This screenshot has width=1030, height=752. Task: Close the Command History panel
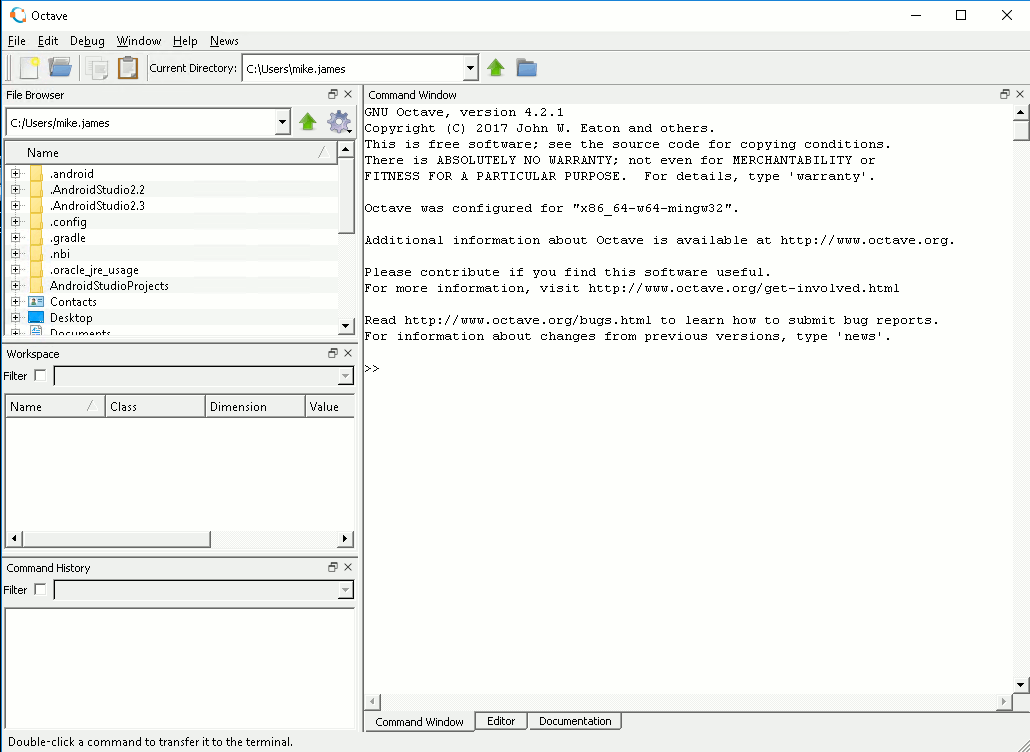coord(348,567)
